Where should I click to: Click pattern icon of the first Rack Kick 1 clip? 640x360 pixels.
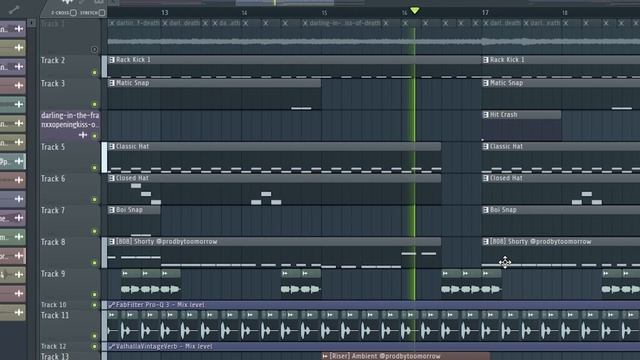(112, 60)
